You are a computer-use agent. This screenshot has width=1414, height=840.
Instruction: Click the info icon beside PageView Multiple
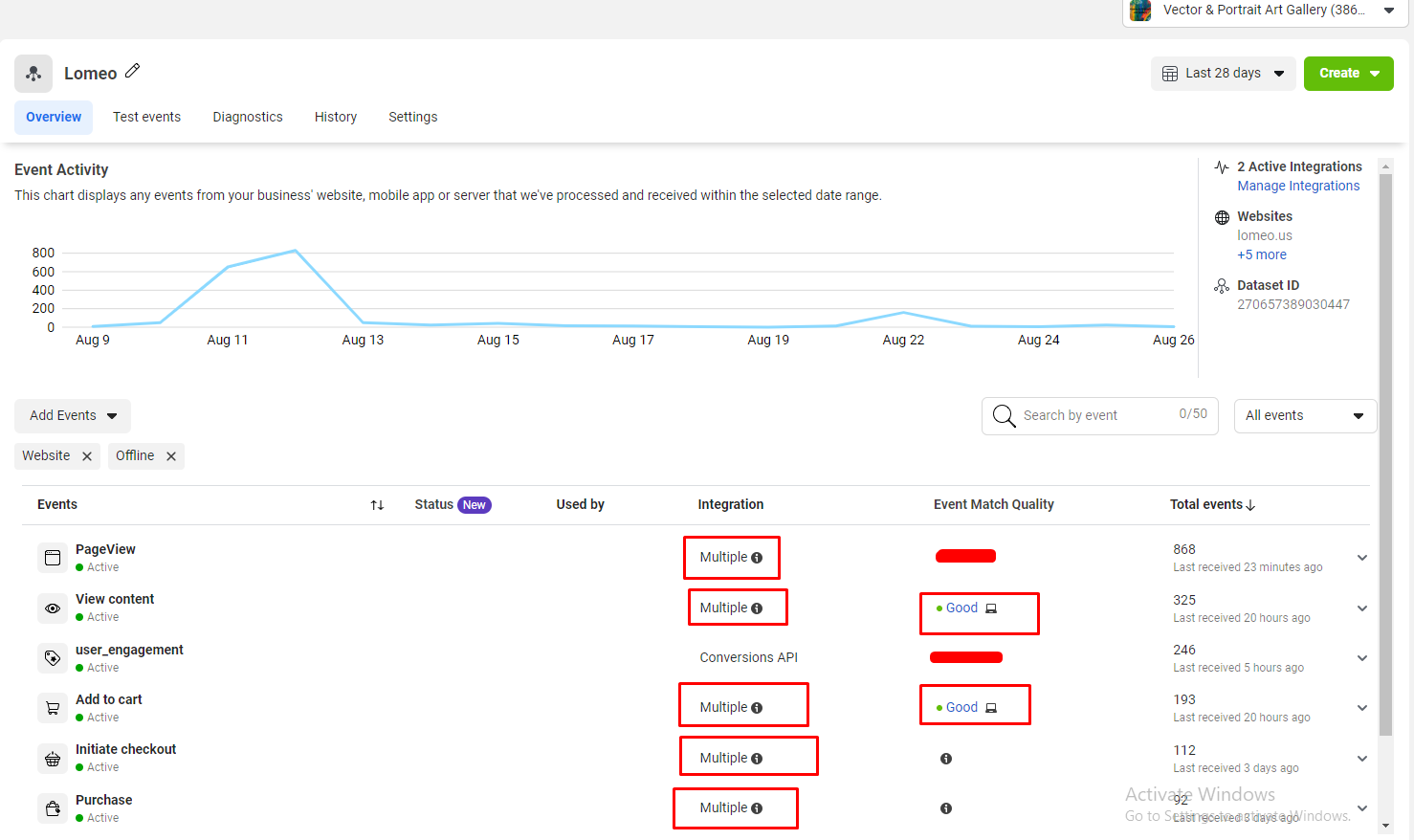pos(757,558)
